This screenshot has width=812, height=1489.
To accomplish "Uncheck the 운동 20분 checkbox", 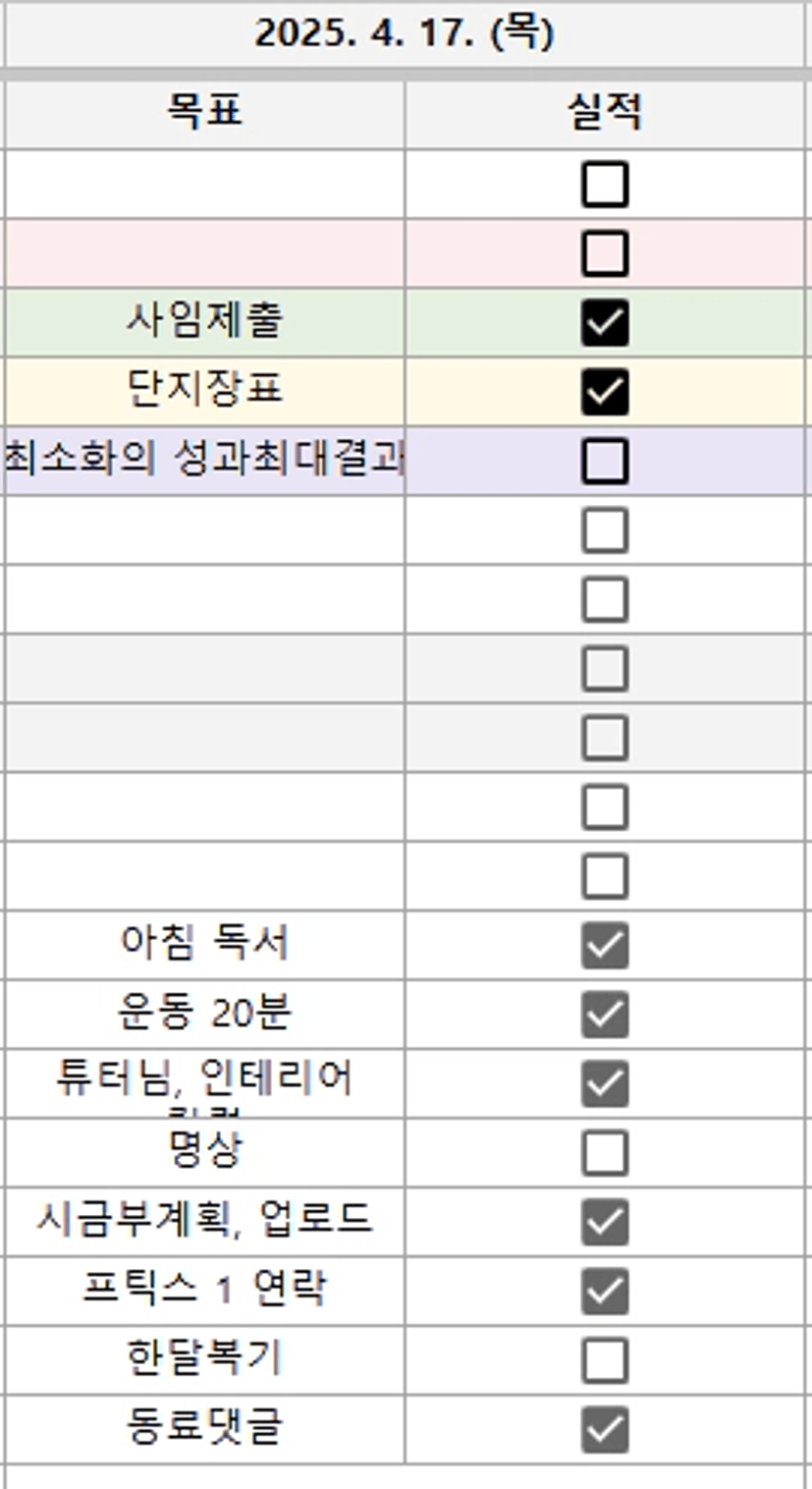I will coord(604,1014).
